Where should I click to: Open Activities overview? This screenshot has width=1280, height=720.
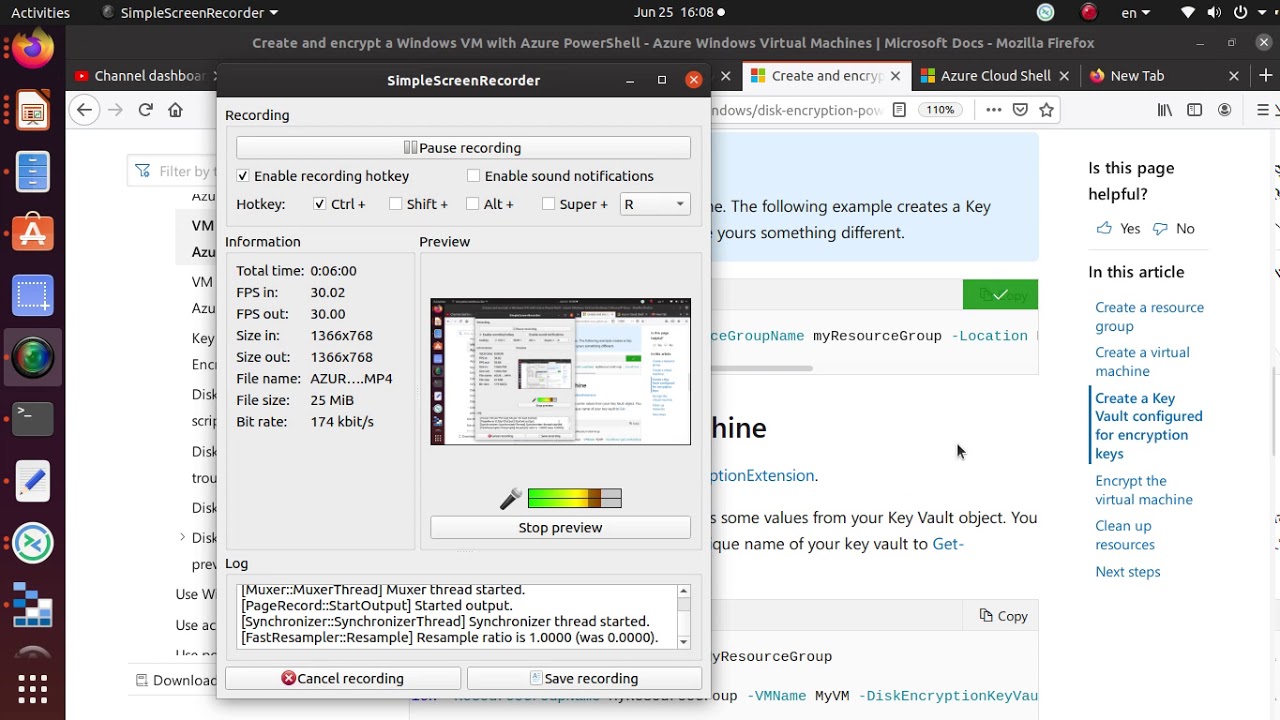(40, 13)
